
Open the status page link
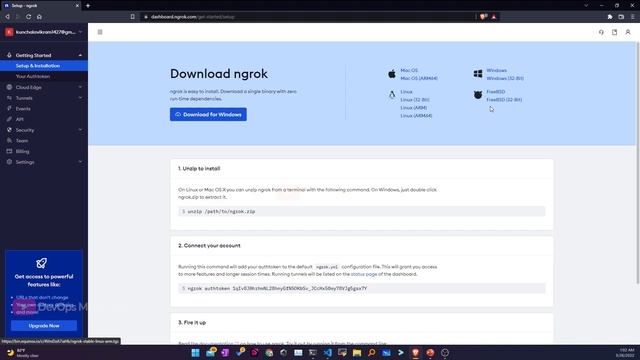(x=364, y=274)
